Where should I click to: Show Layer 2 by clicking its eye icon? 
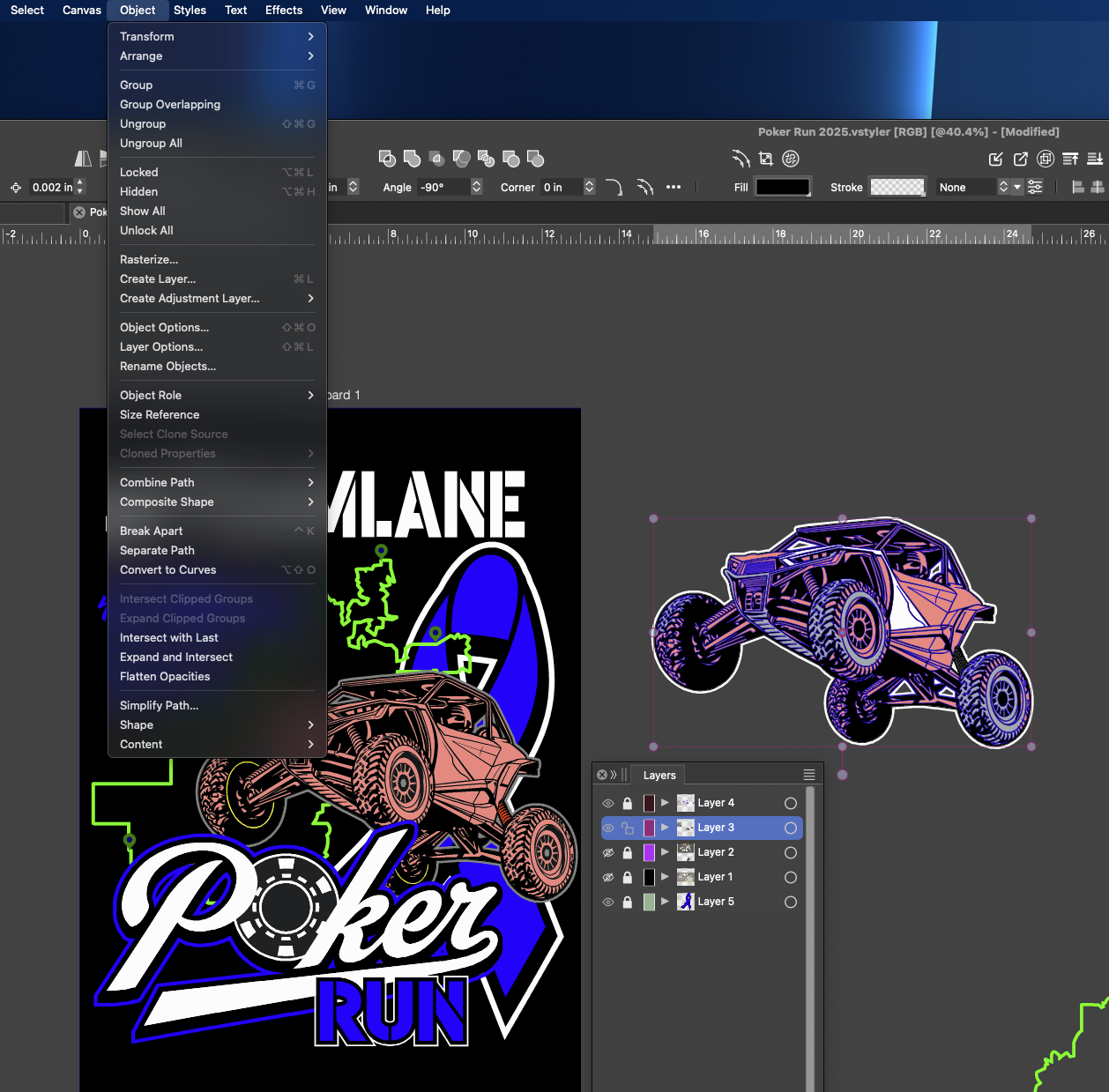[x=608, y=852]
